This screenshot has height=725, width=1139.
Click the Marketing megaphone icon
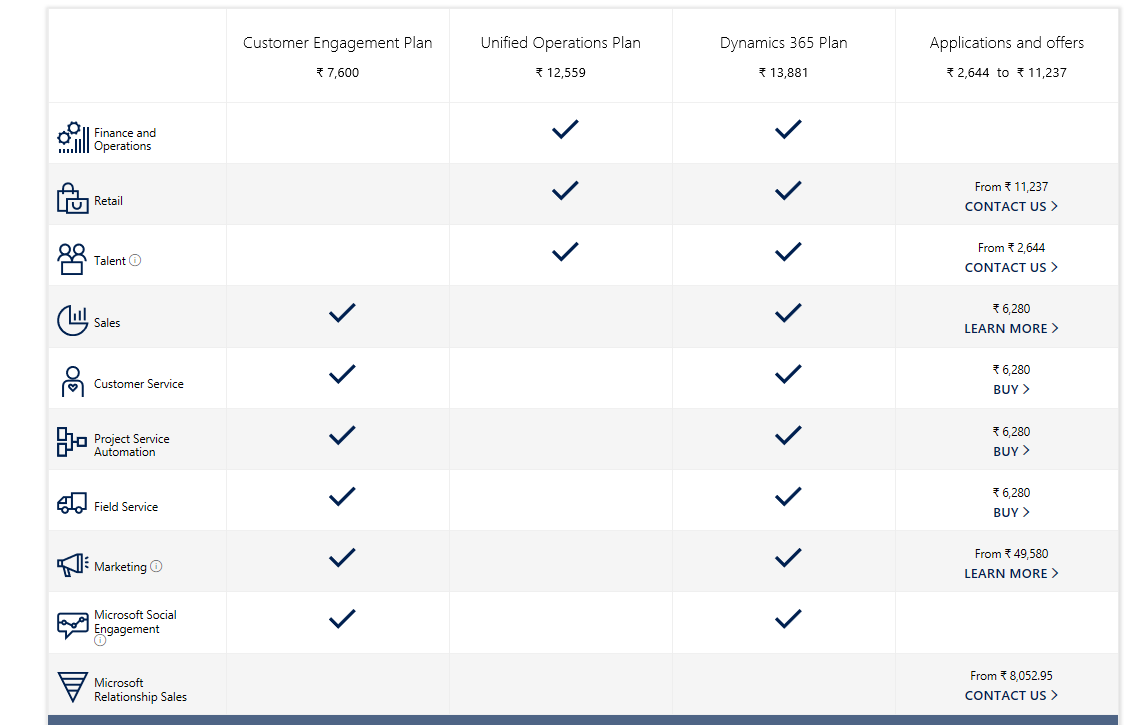(x=72, y=565)
